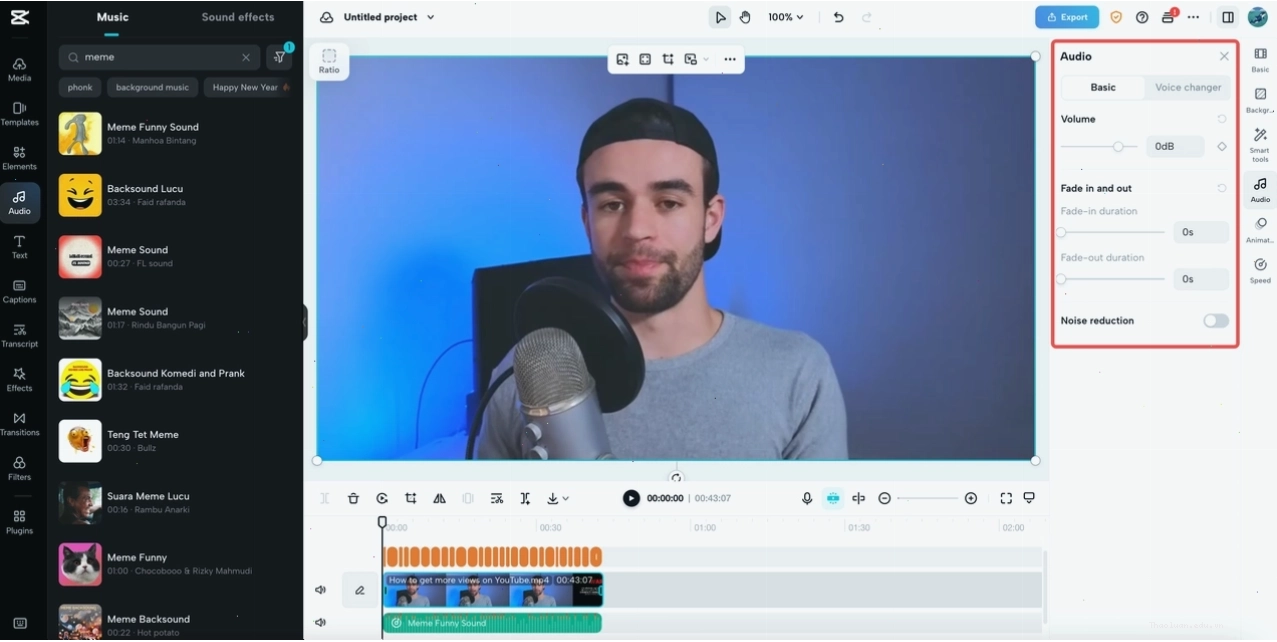Open the Transcript panel
The height and width of the screenshot is (642, 1277).
[x=19, y=335]
